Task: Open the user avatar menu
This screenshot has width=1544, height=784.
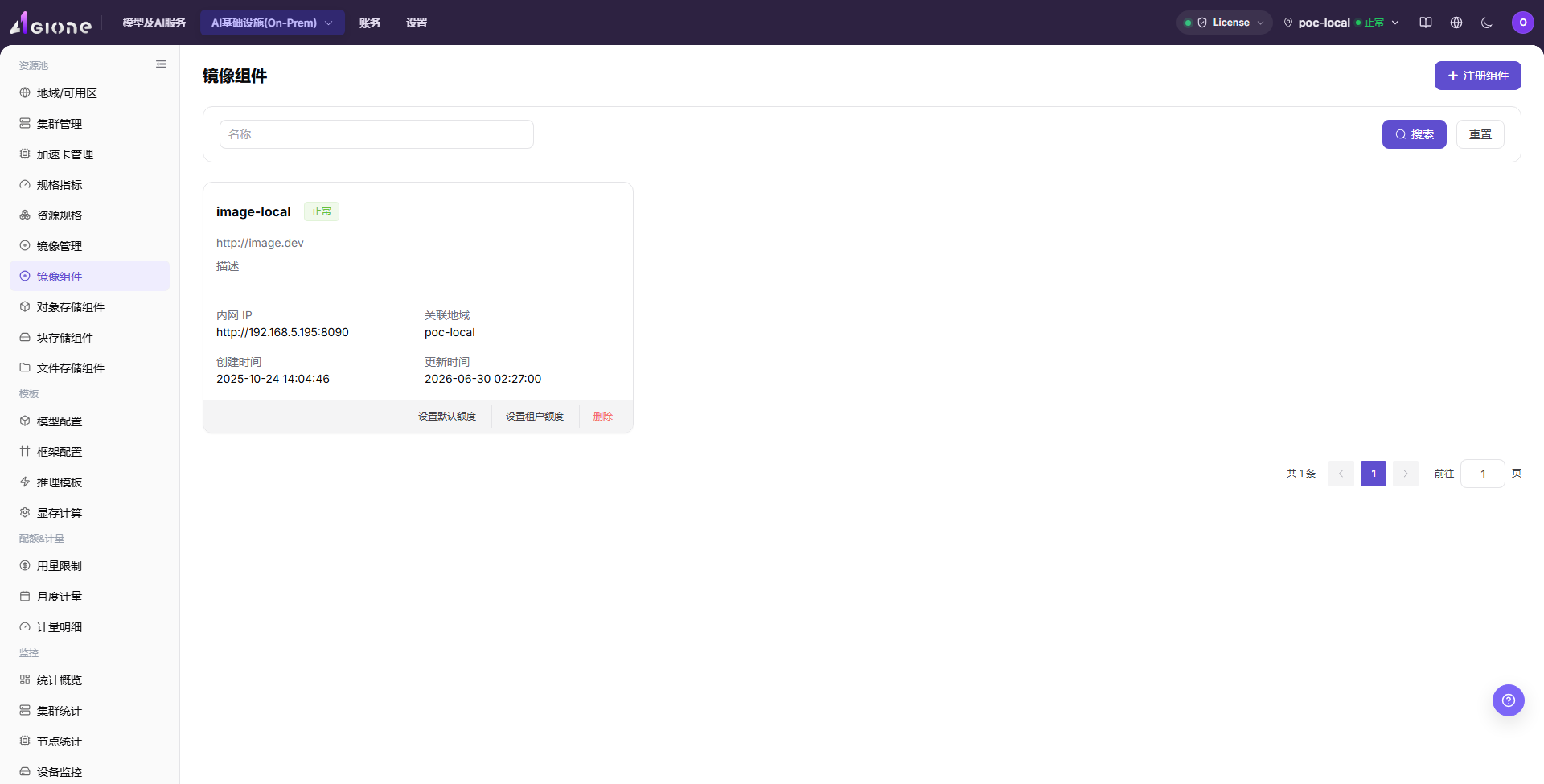Action: (1523, 23)
